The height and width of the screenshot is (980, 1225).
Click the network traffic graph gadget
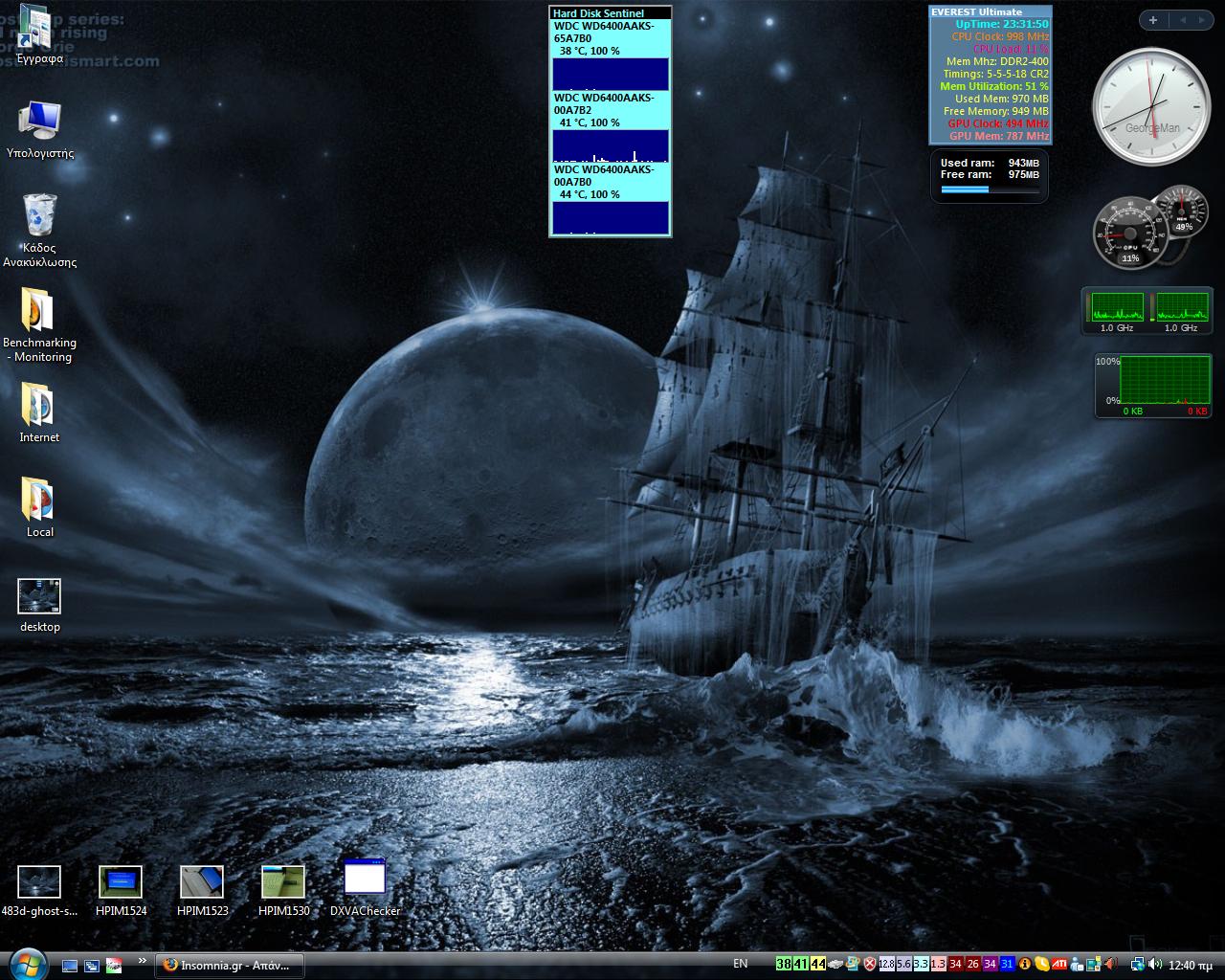(x=1153, y=386)
